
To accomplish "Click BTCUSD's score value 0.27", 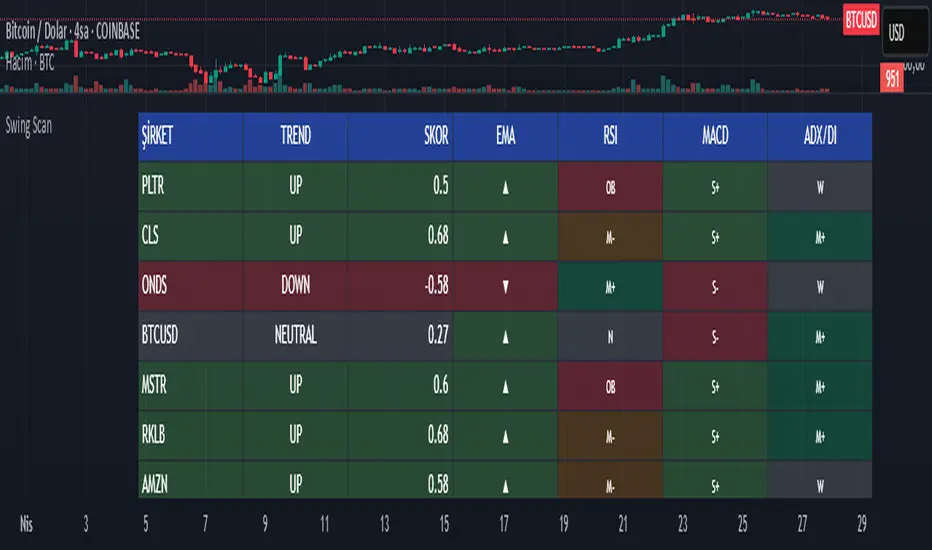I will click(438, 336).
